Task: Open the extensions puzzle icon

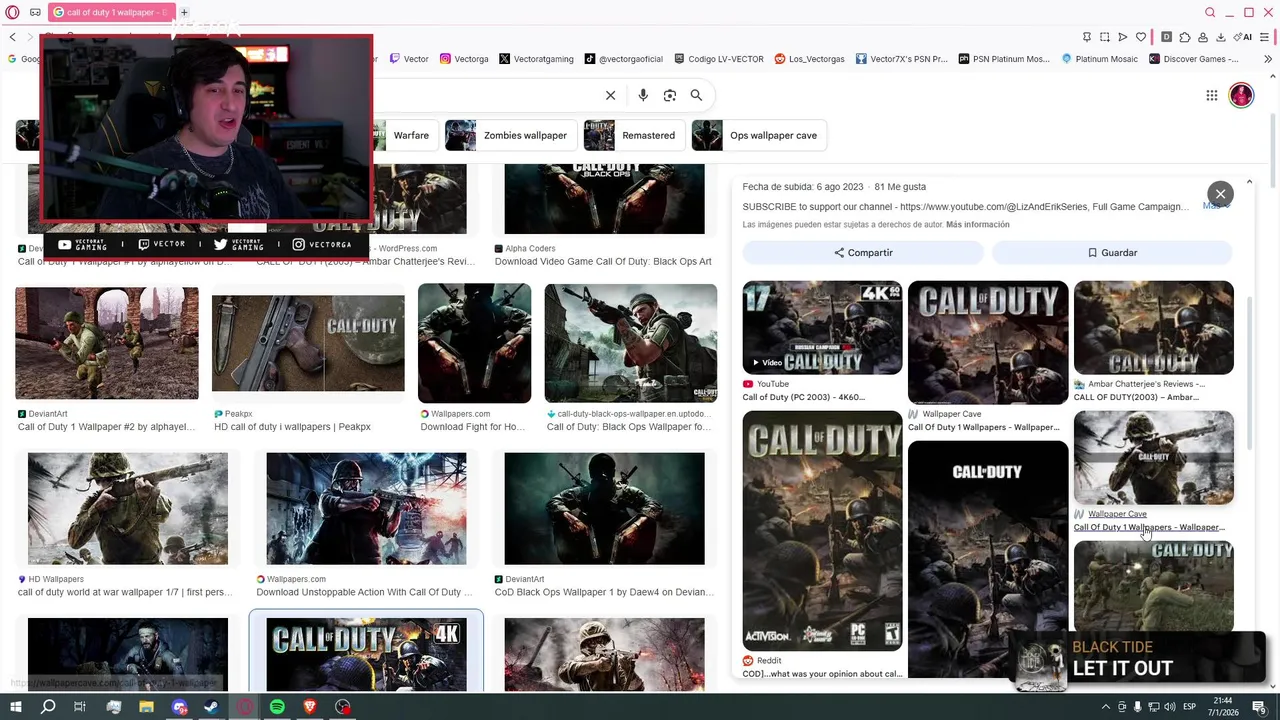Action: [1185, 37]
